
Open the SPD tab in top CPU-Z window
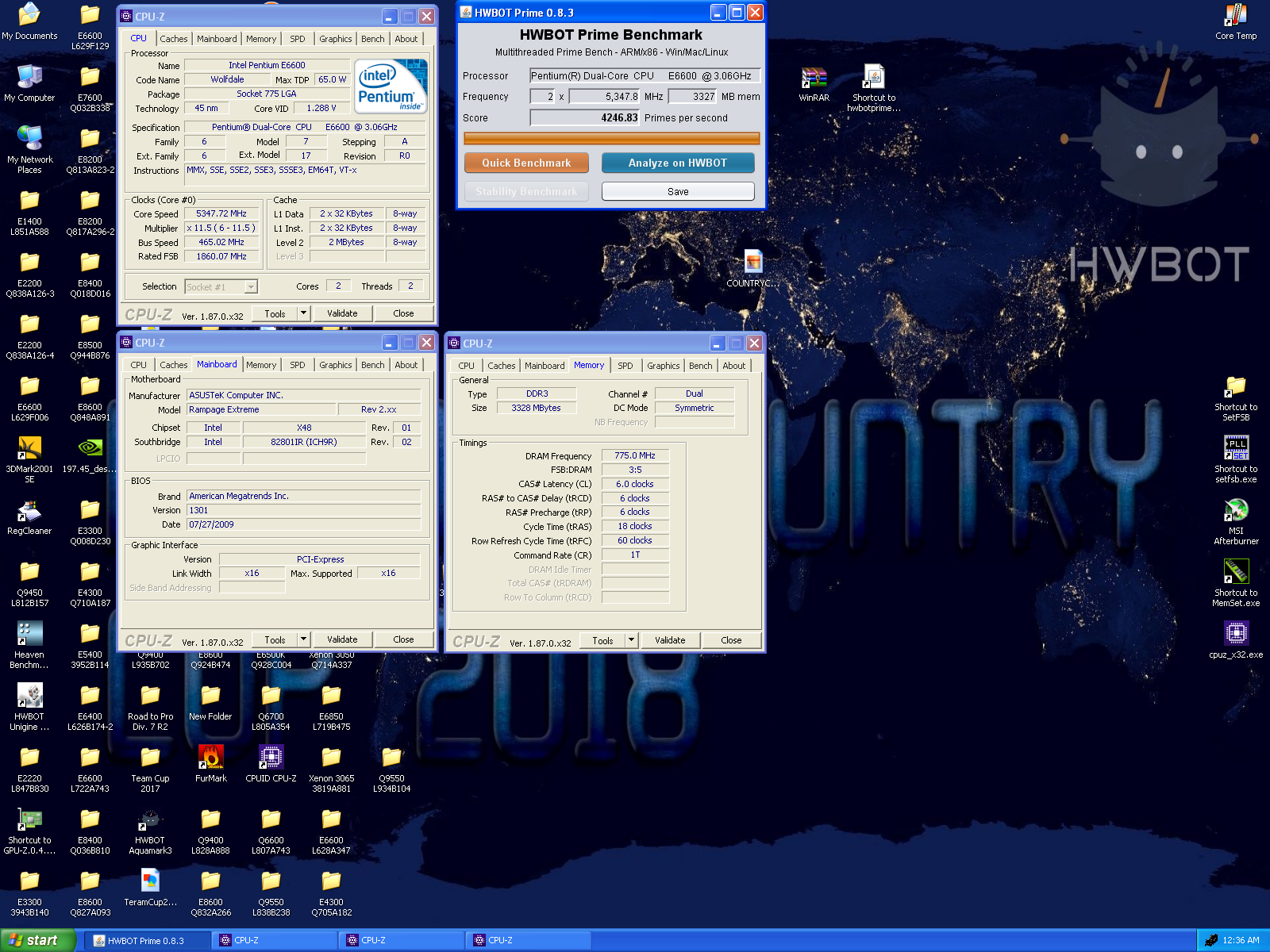click(297, 39)
